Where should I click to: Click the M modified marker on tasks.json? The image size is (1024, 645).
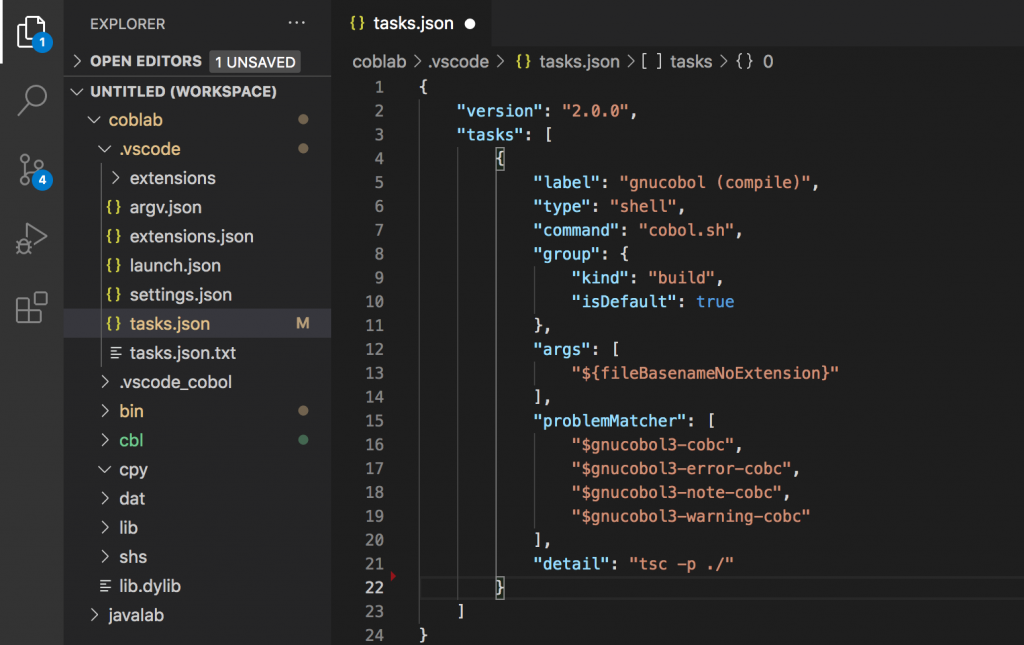[x=302, y=323]
